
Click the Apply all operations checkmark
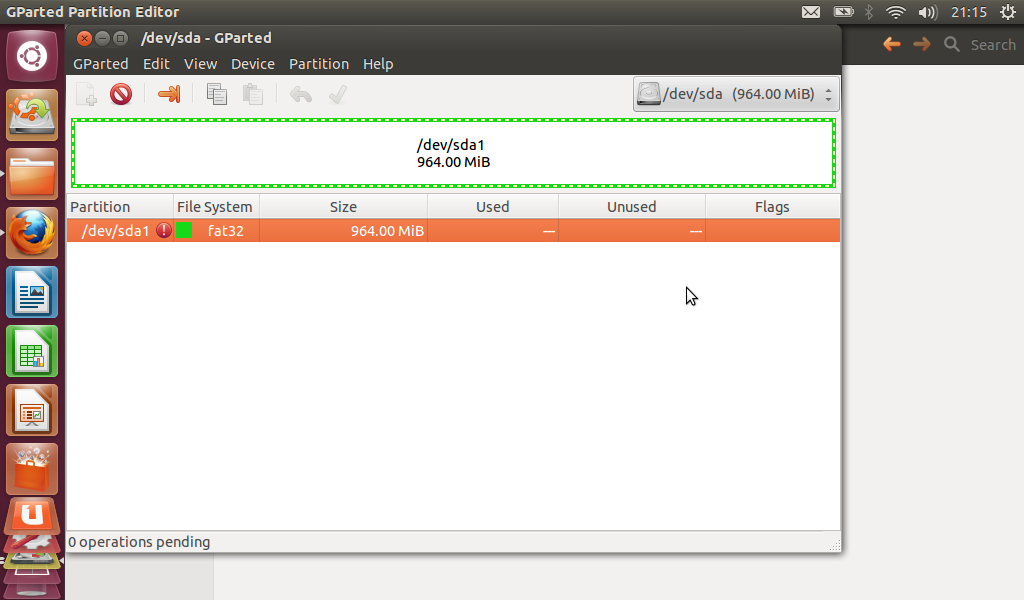pyautogui.click(x=338, y=95)
